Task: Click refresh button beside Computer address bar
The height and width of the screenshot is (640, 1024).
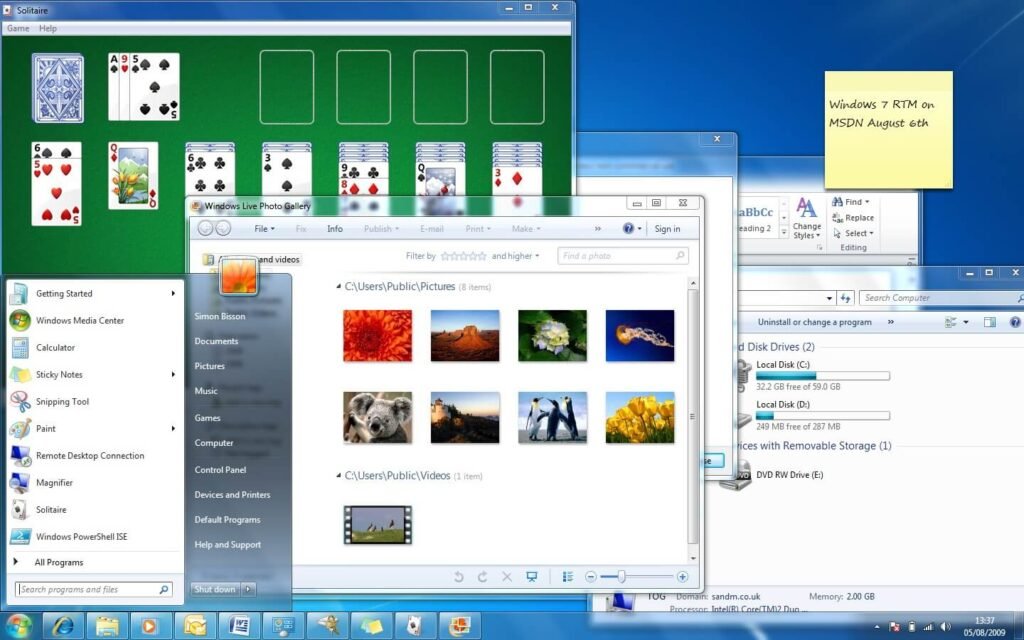Action: pos(846,298)
